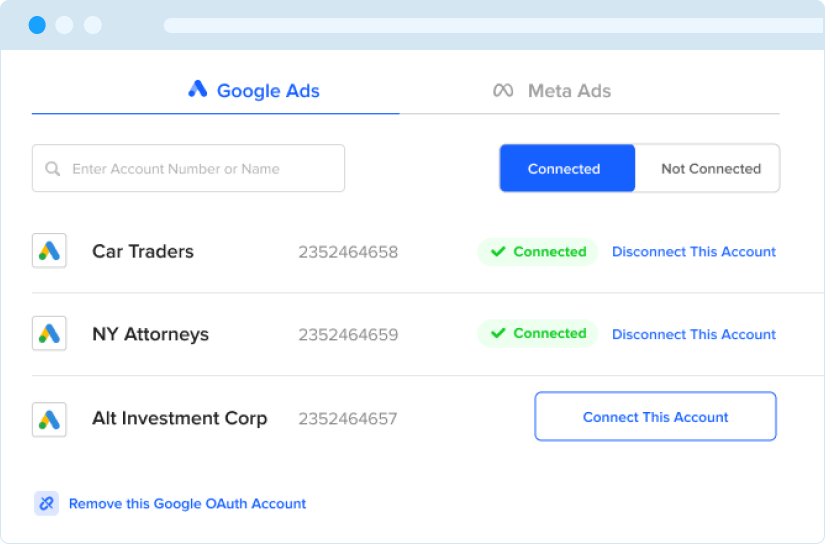
Task: Click account number 2352464657
Action: [348, 419]
